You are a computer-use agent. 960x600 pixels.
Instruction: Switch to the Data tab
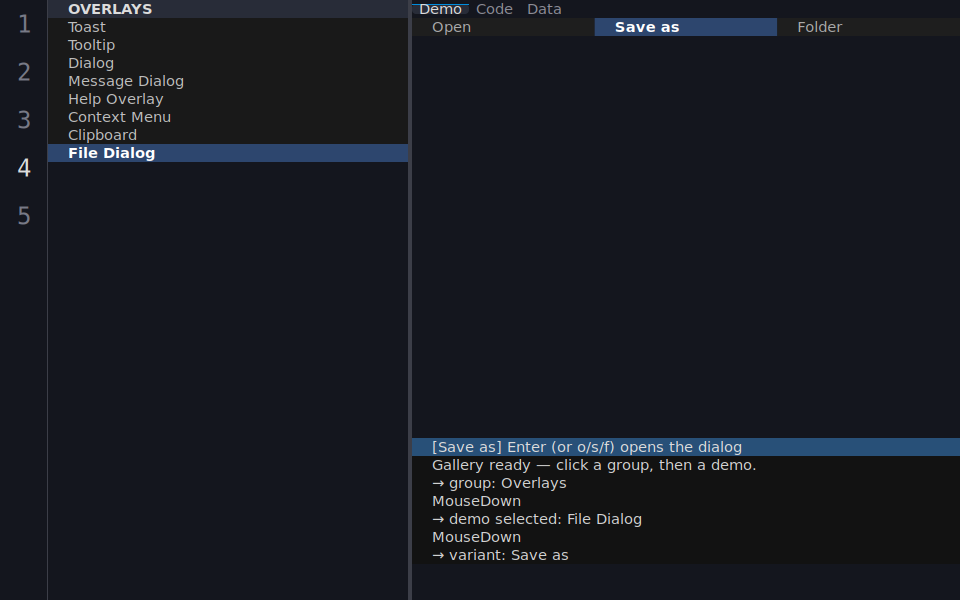pos(544,9)
